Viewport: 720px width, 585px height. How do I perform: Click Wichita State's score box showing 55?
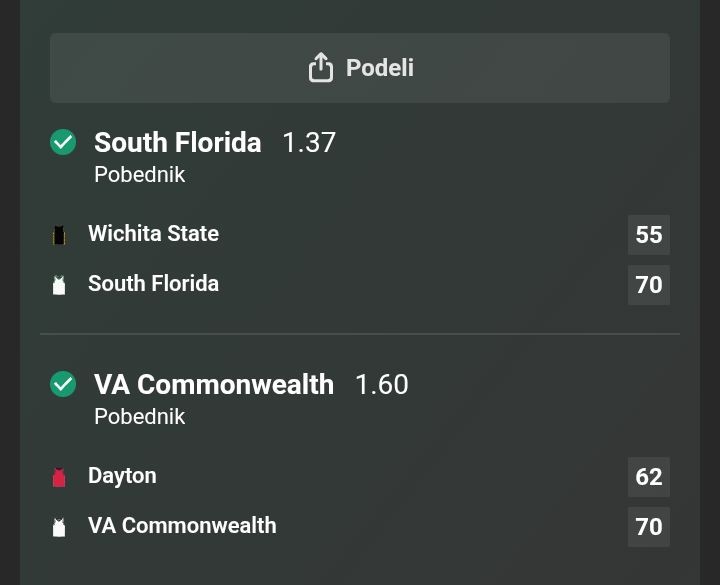648,235
